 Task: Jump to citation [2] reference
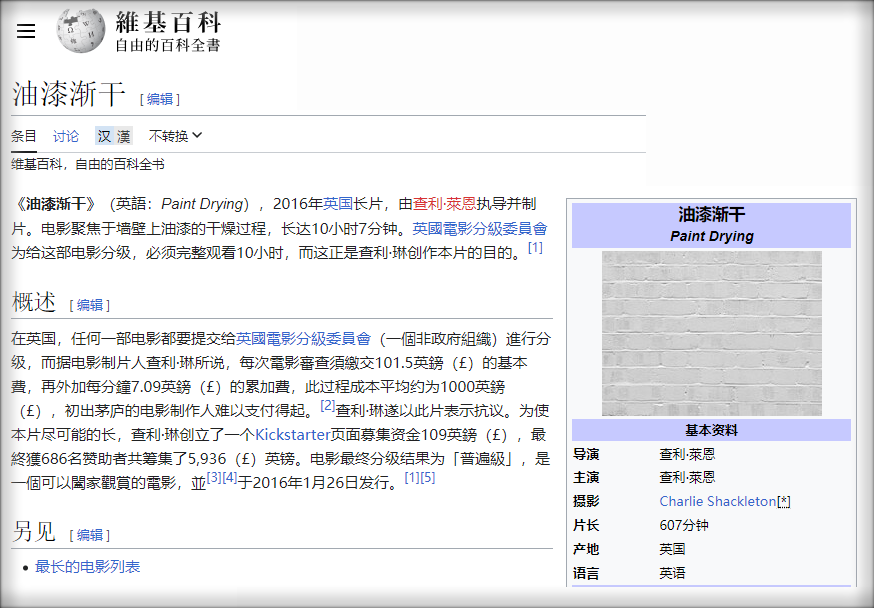tap(327, 406)
